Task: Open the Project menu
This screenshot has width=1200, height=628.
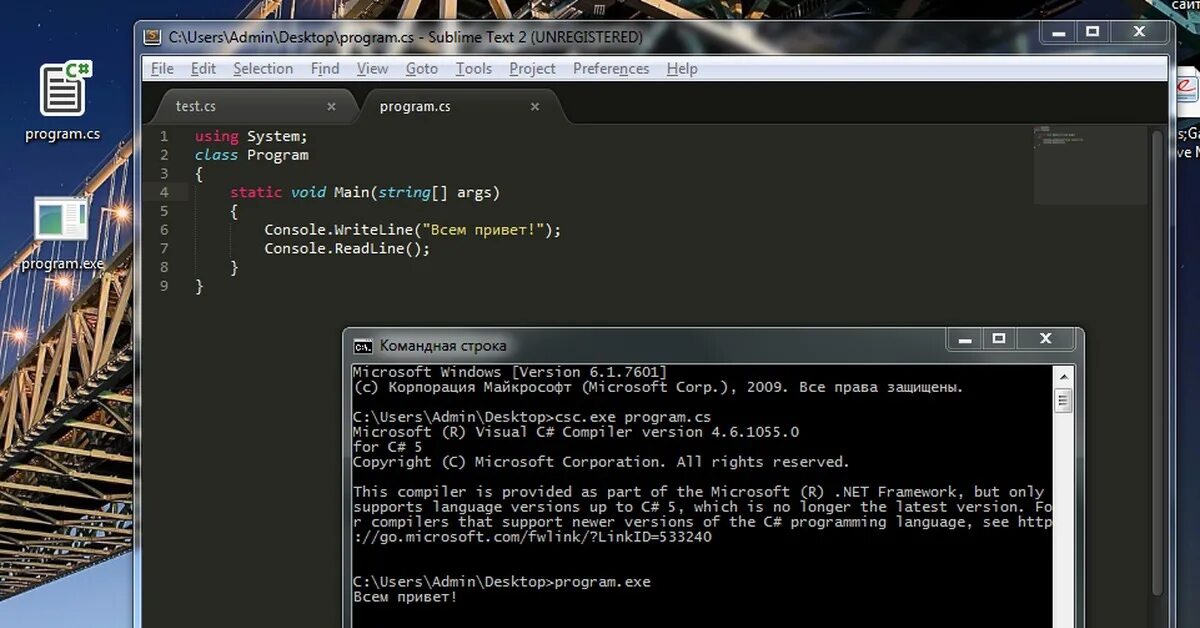Action: coord(532,68)
